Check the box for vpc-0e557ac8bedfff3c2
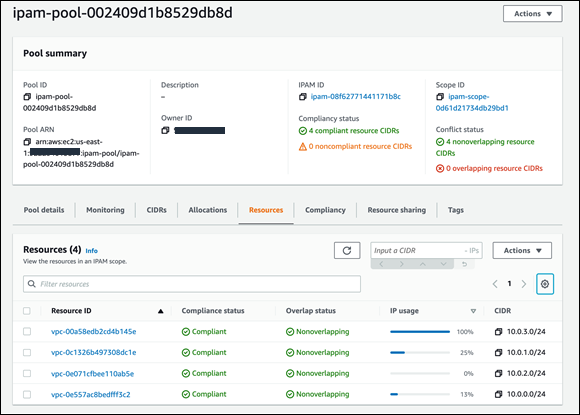Image resolution: width=580 pixels, height=415 pixels. pos(27,395)
